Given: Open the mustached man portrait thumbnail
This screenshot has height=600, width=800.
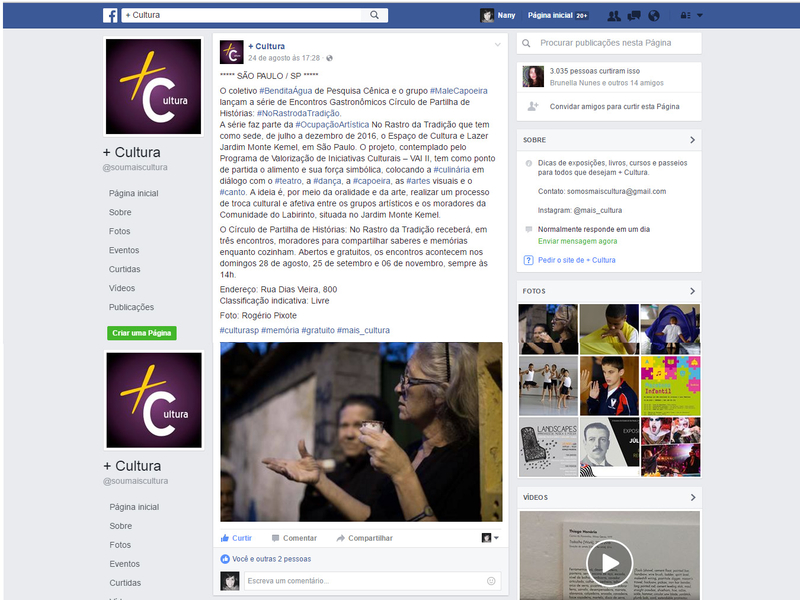Looking at the screenshot, I should pos(609,447).
